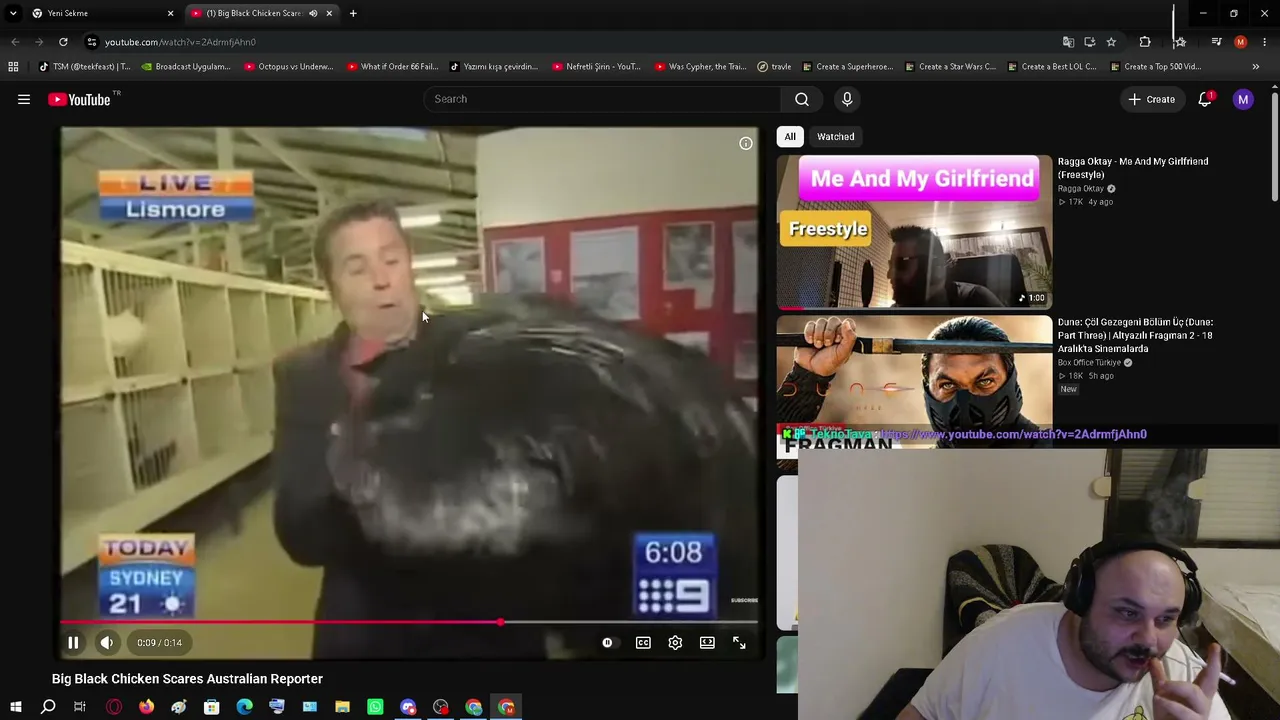Open the Create a Top 500 Vid... bookmark

click(x=1155, y=67)
